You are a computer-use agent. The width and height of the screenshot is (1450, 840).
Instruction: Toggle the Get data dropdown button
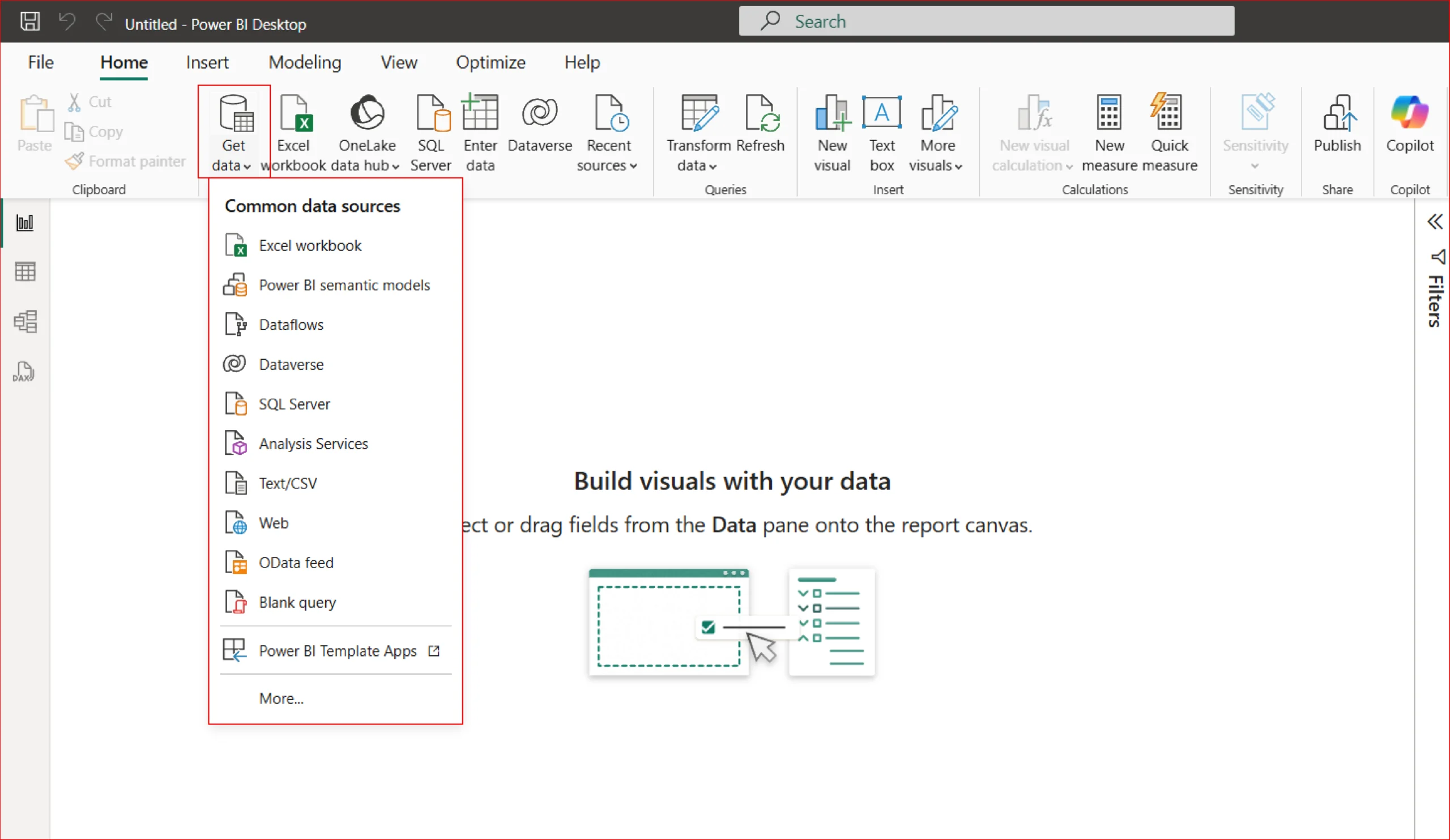click(x=233, y=132)
